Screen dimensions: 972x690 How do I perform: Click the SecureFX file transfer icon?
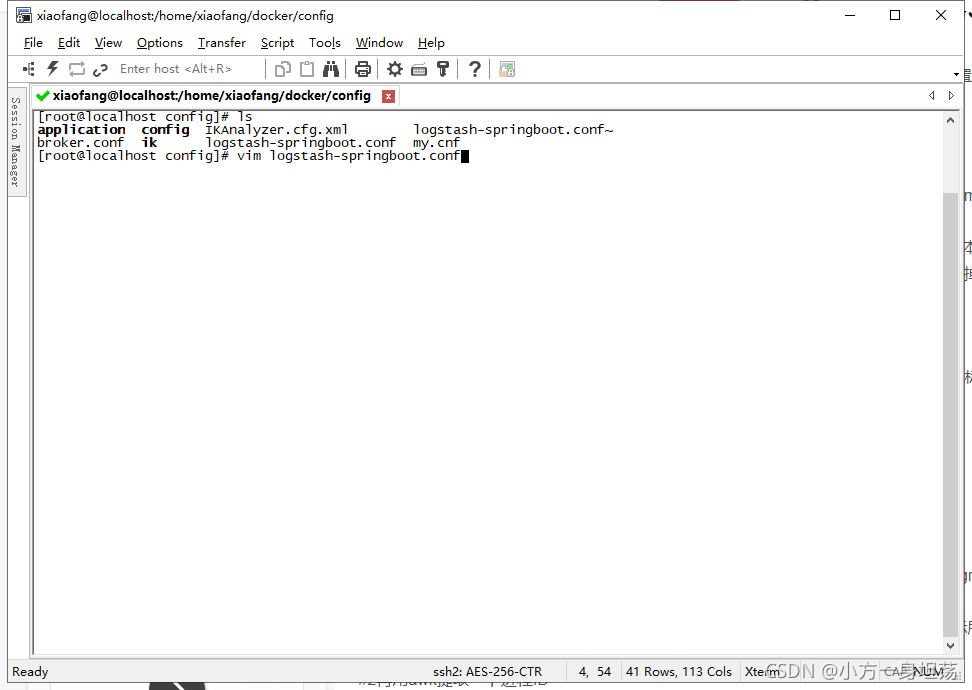coord(507,69)
